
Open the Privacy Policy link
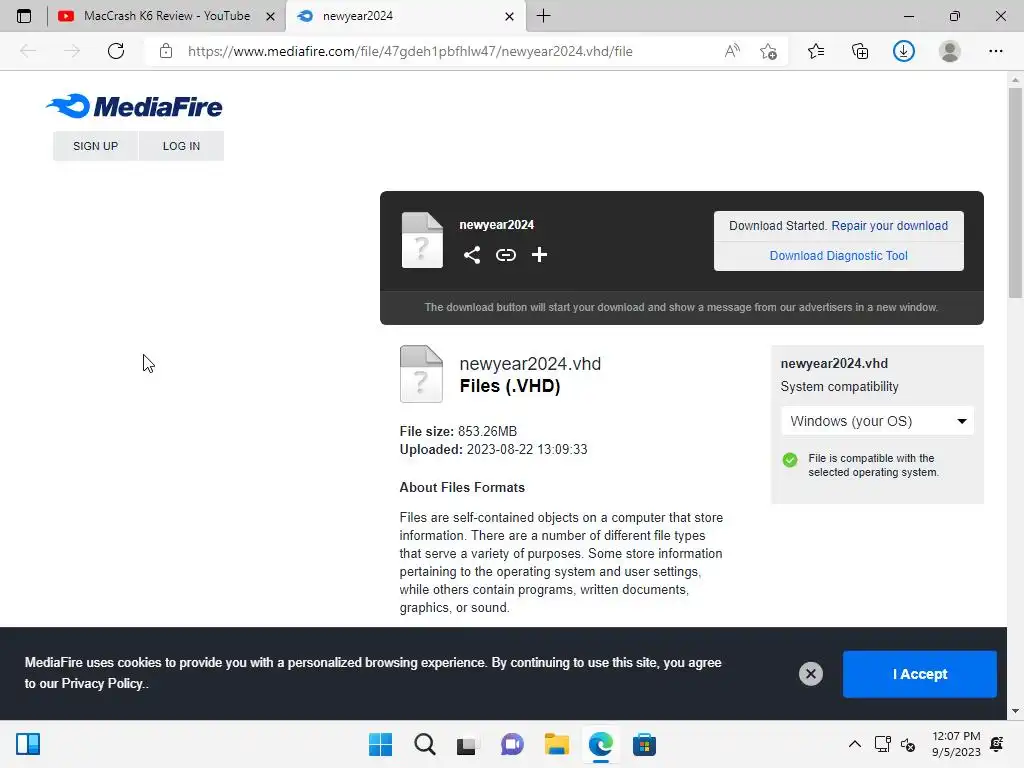[x=102, y=683]
